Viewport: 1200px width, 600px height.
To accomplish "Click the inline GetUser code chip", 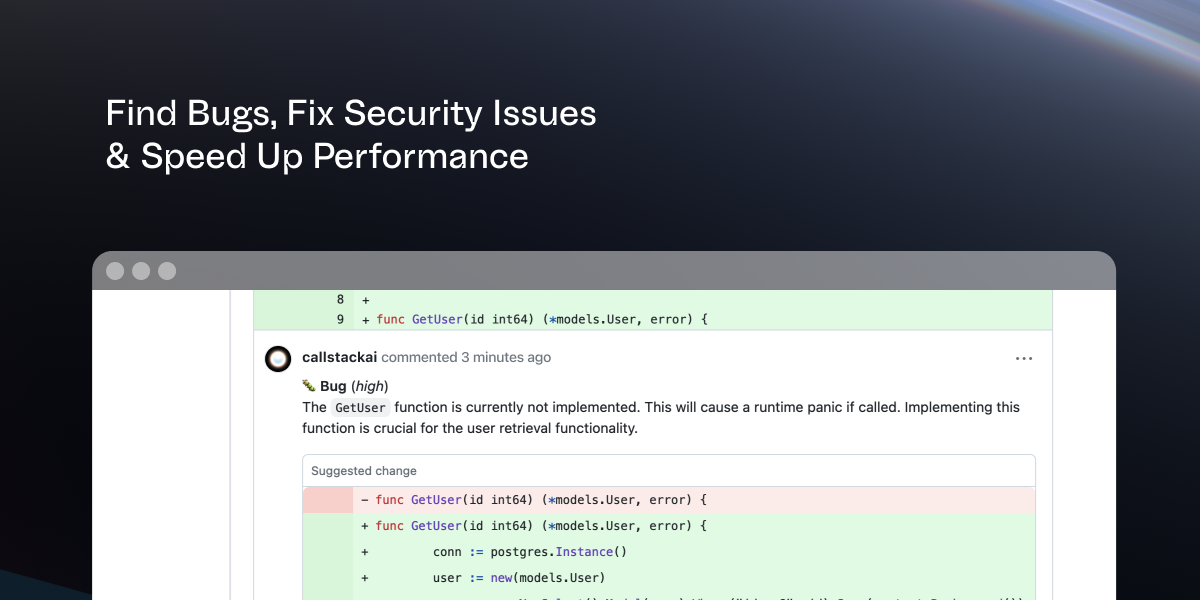I will (360, 408).
